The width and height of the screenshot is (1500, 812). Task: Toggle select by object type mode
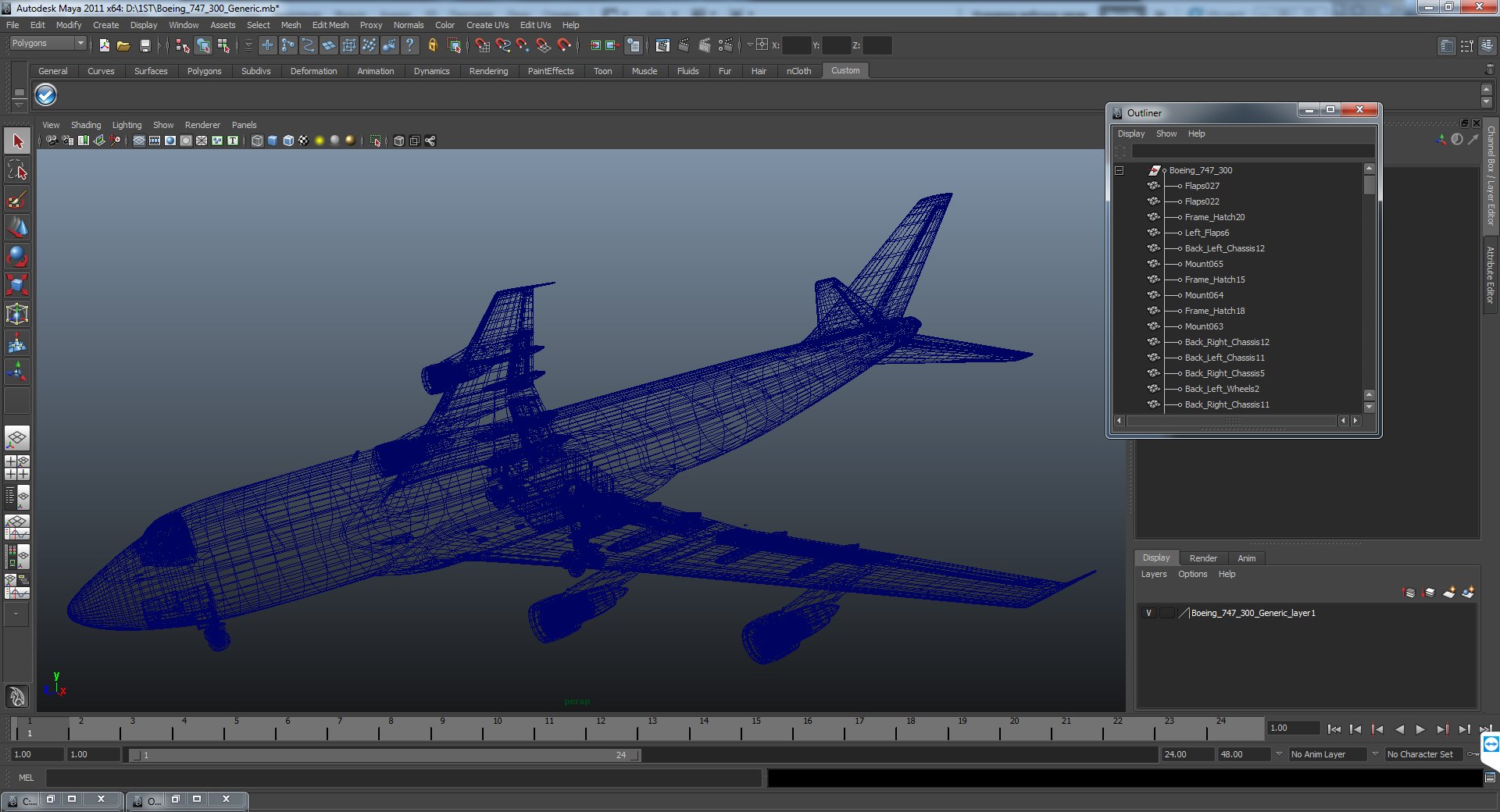(203, 45)
